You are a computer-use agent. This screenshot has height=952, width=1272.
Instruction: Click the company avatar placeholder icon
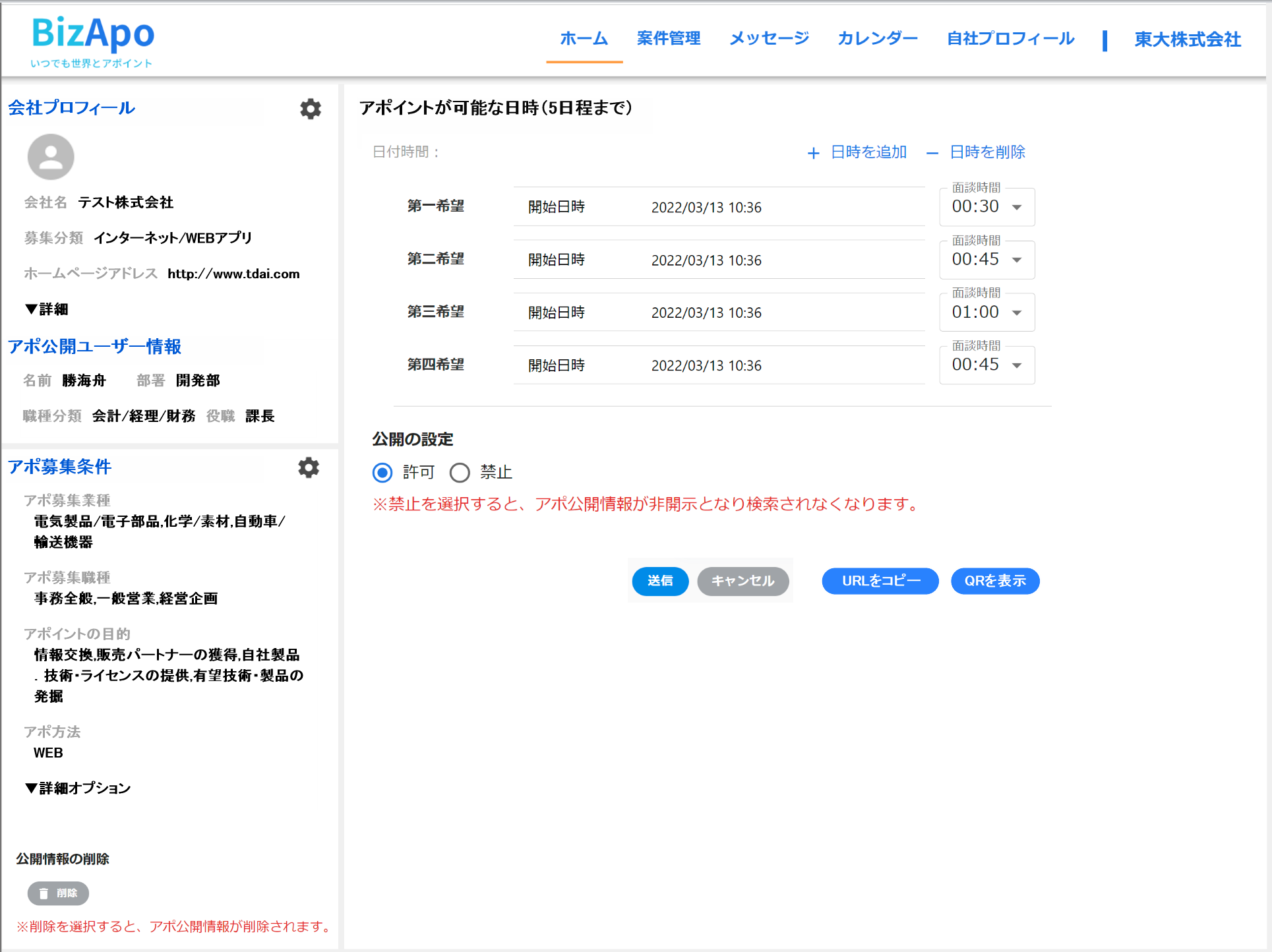click(51, 157)
